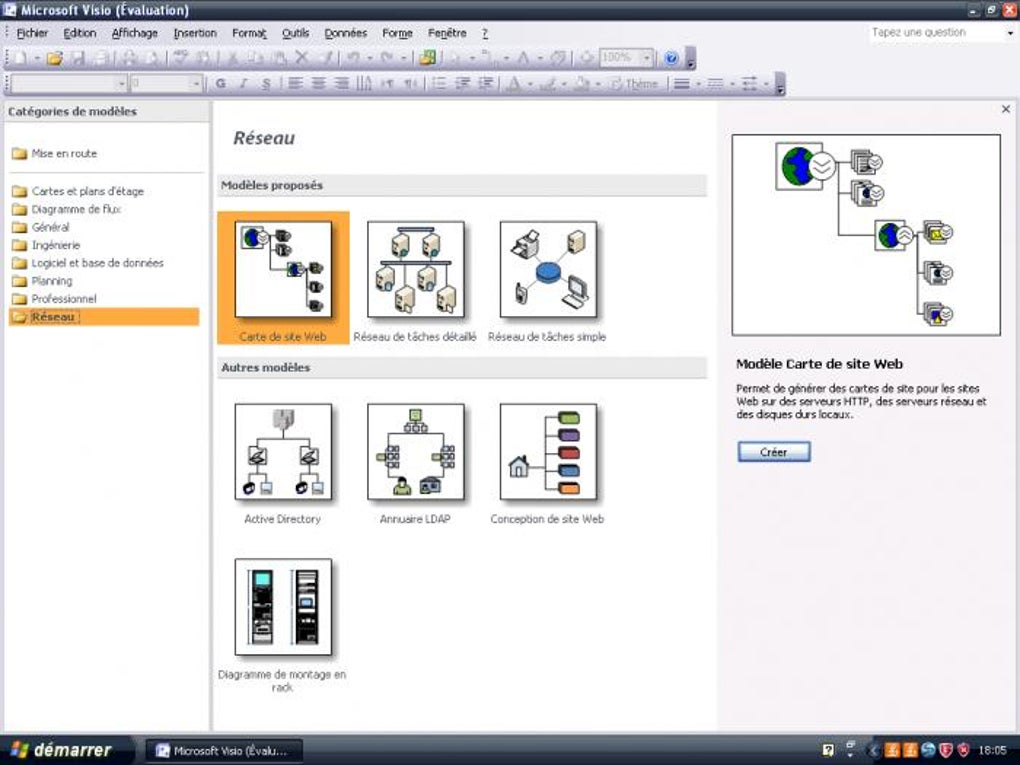The height and width of the screenshot is (765, 1020).
Task: Open the Fichier menu
Action: (32, 33)
